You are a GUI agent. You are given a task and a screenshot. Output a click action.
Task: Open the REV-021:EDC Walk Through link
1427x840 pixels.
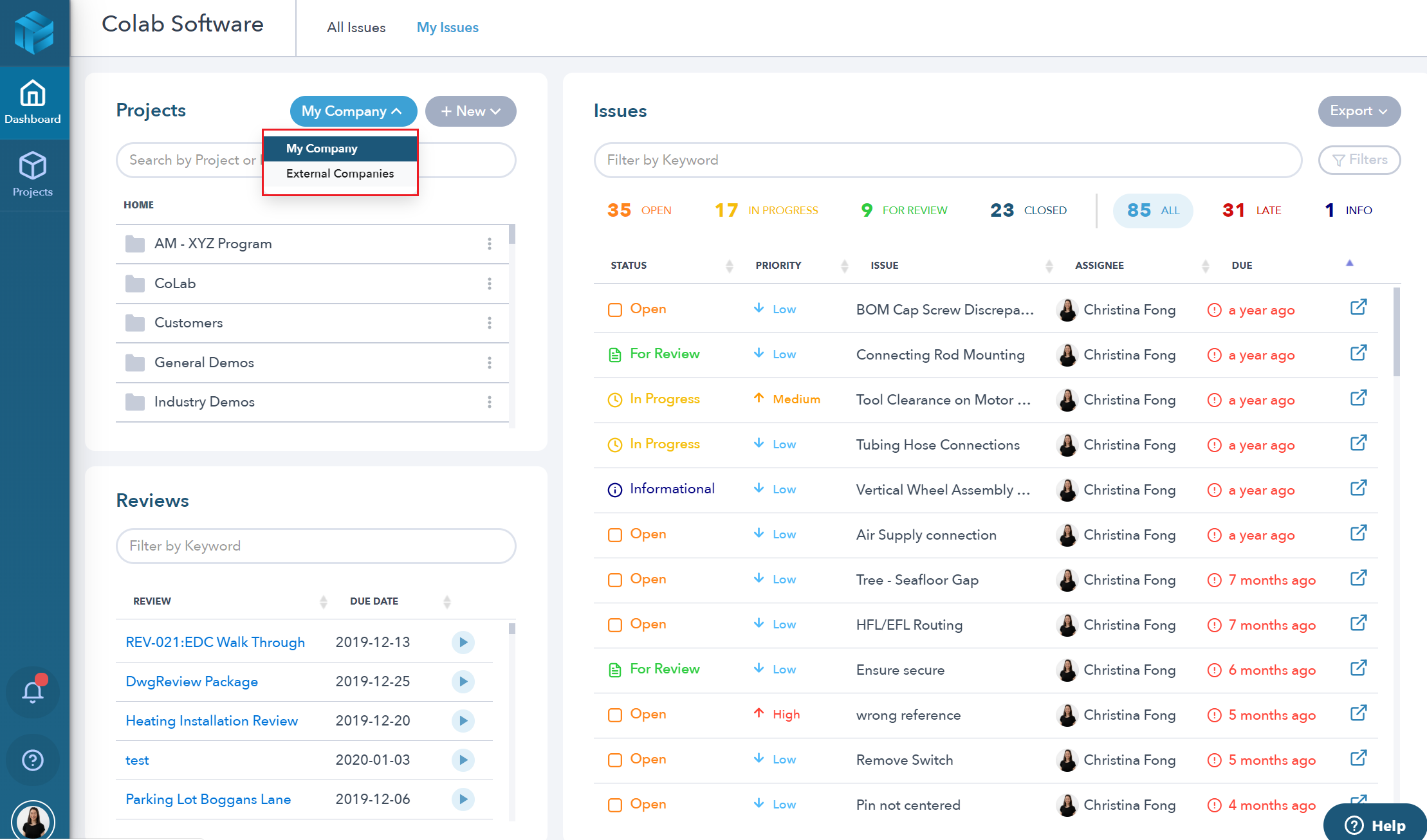[215, 642]
